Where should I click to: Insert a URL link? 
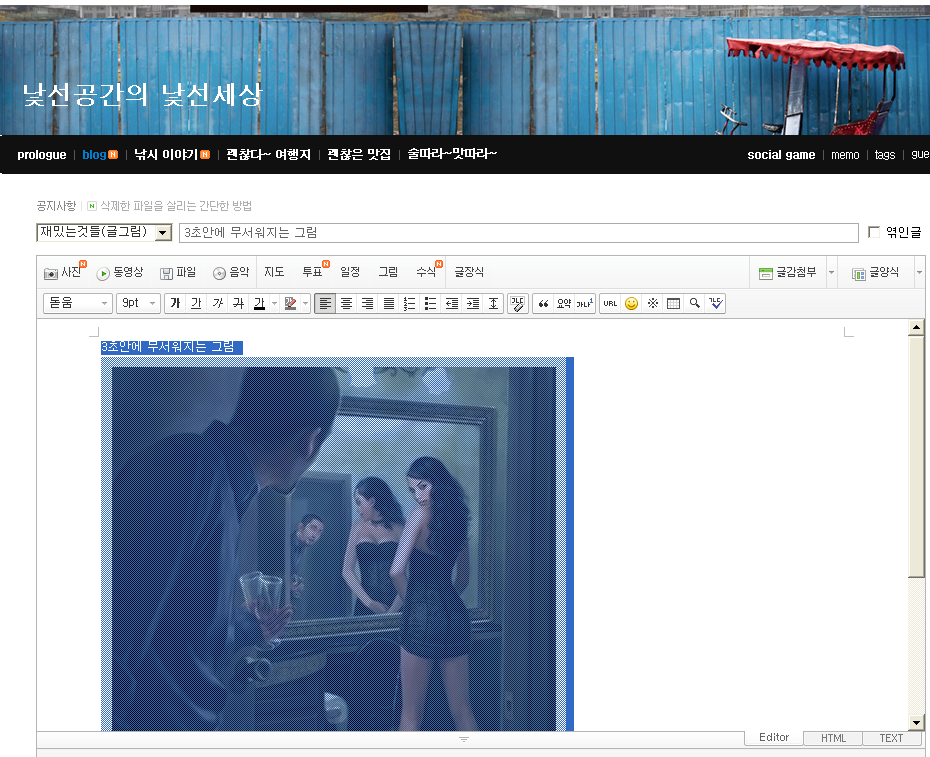pos(610,303)
